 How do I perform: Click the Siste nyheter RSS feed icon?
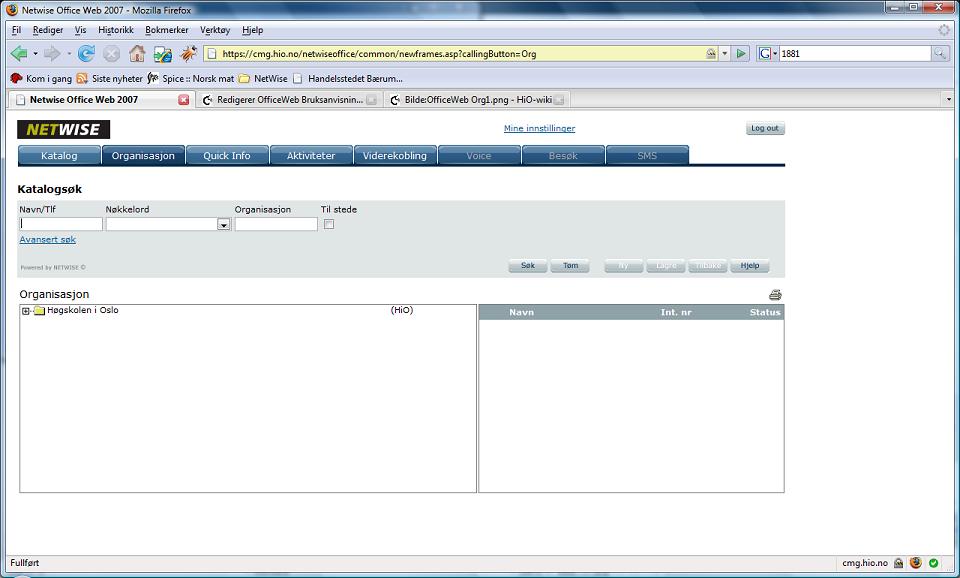click(82, 78)
